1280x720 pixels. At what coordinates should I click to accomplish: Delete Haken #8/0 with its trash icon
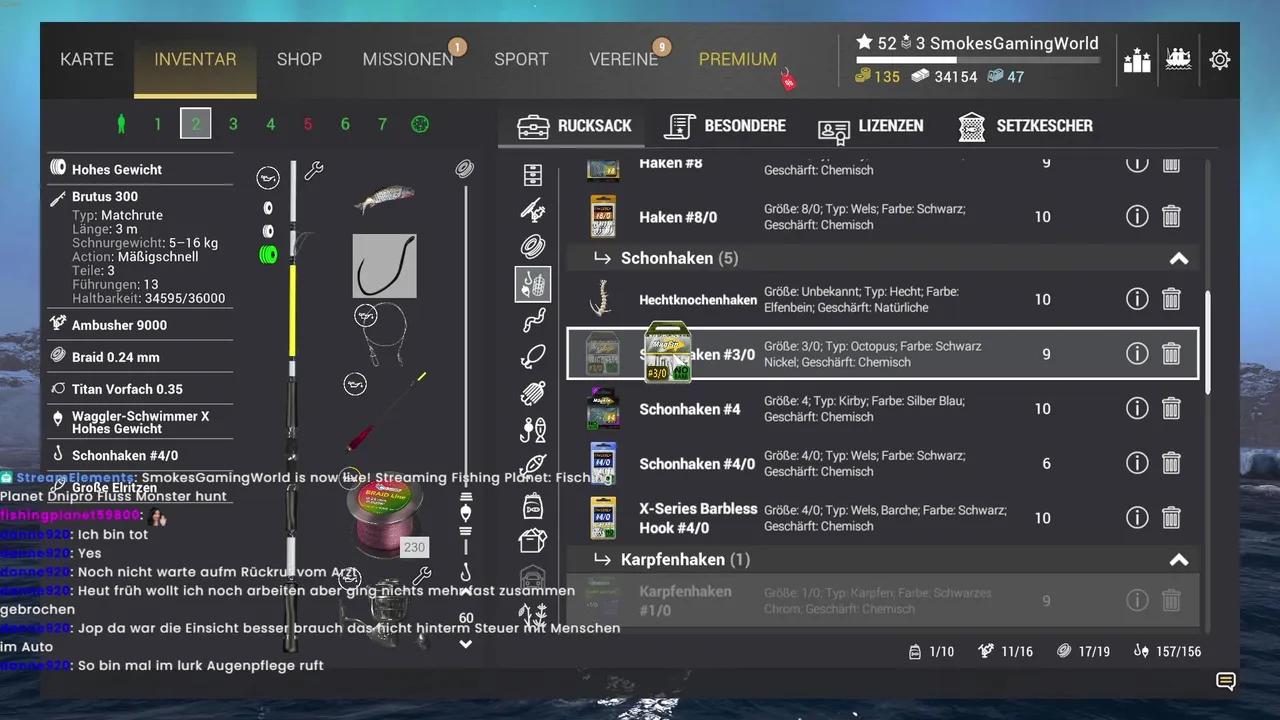coord(1171,216)
